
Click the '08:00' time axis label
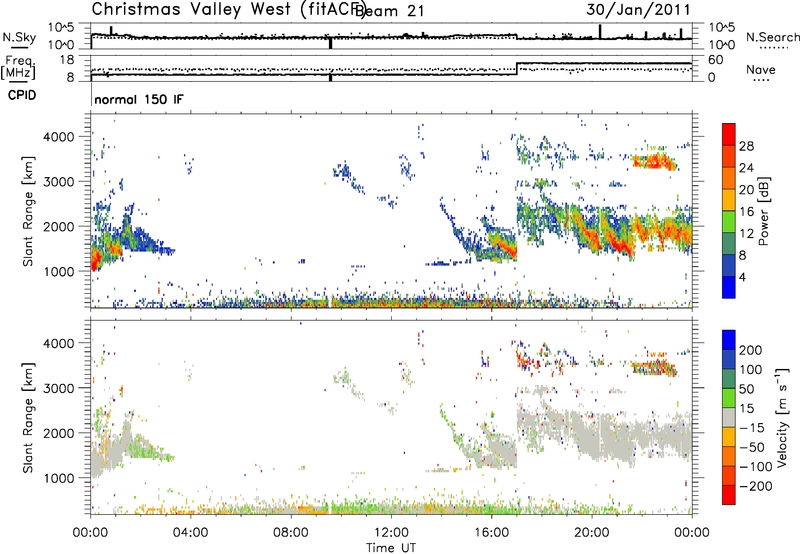coord(291,532)
